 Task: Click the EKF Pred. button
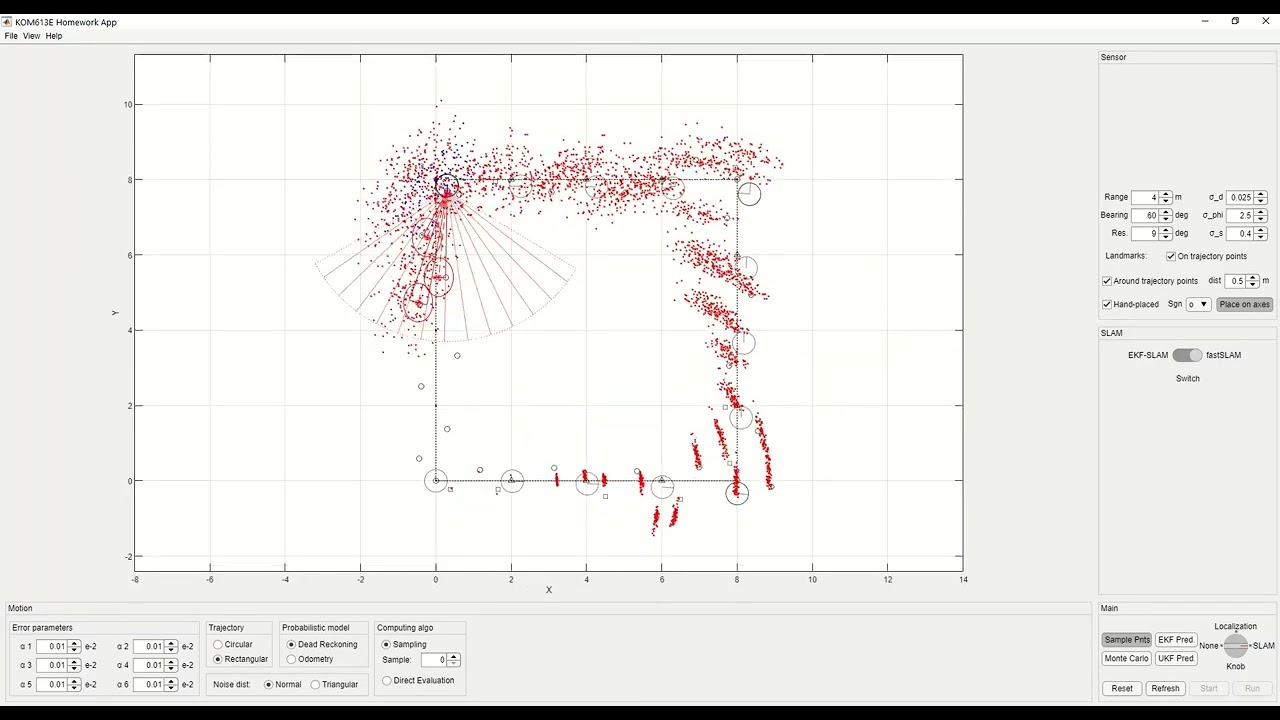point(1176,640)
